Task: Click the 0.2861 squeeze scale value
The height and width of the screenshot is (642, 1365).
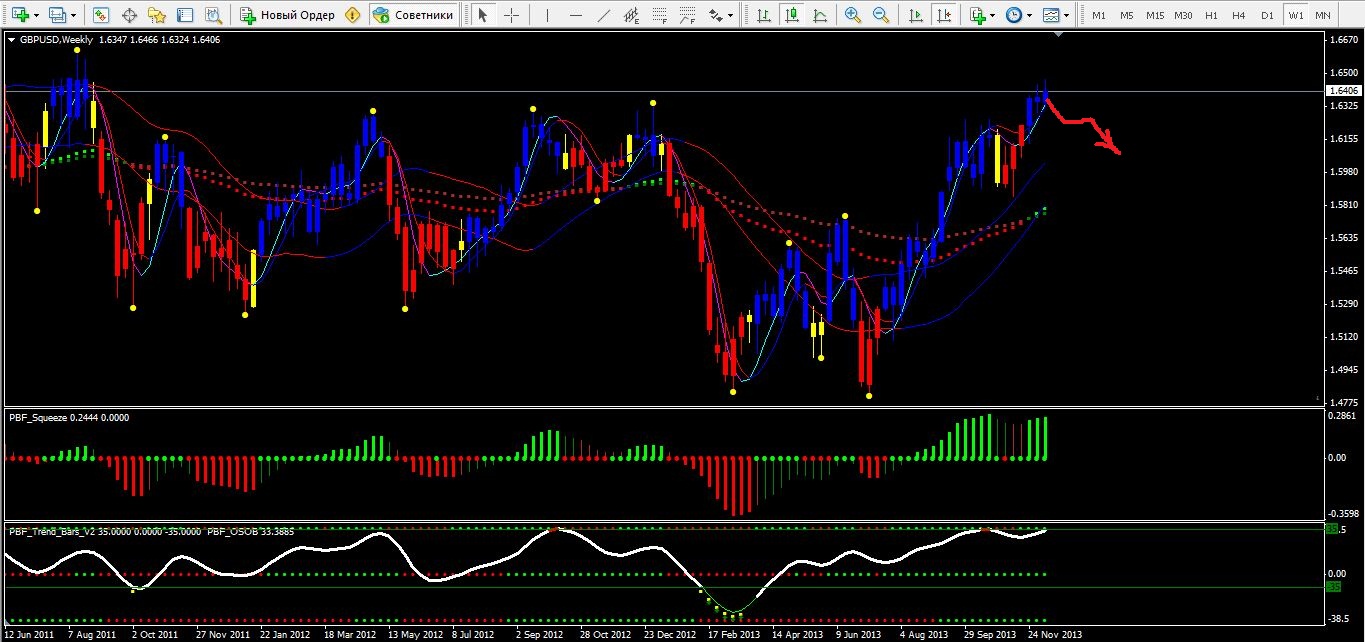Action: (x=1340, y=414)
